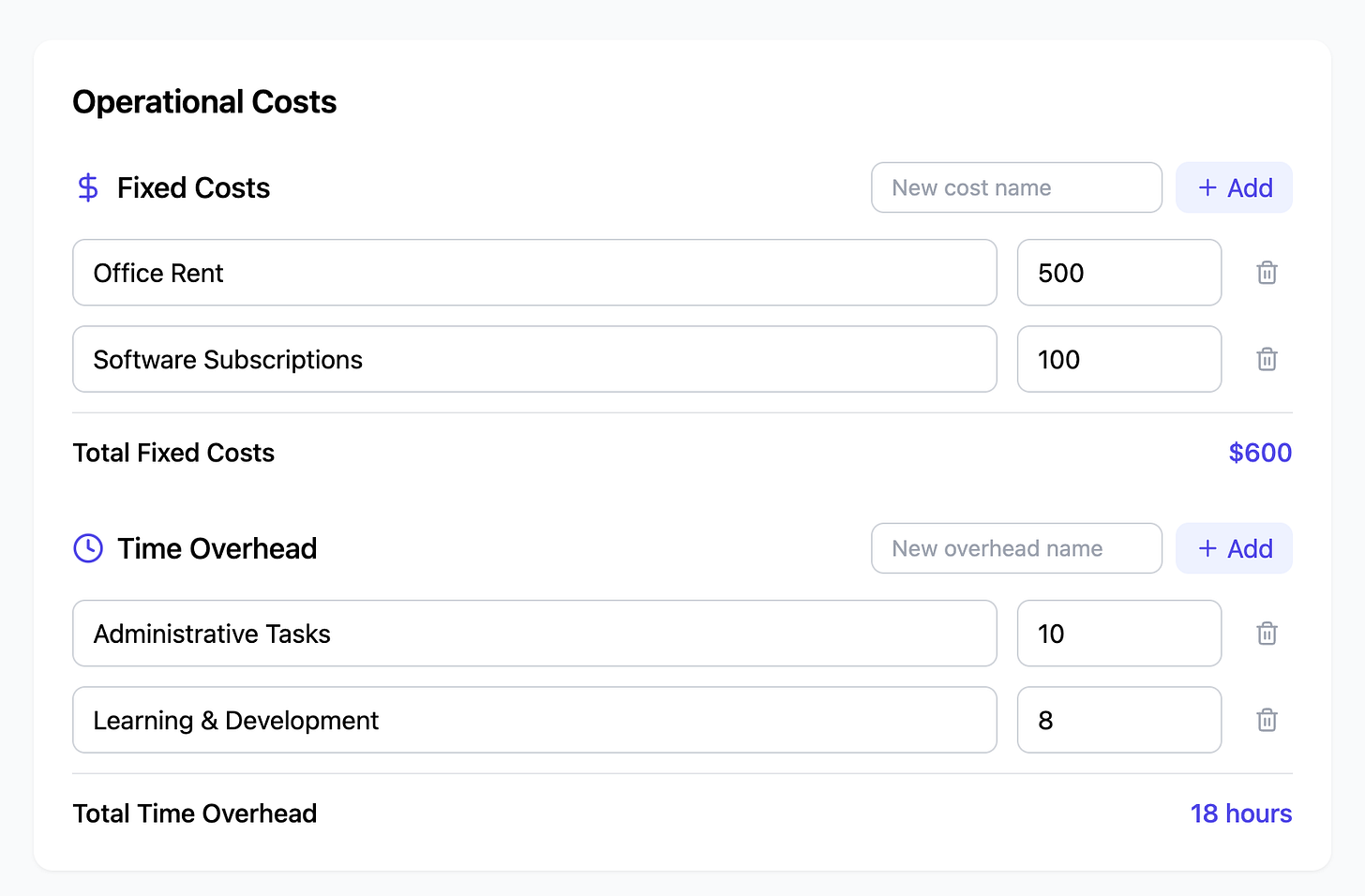Edit the Learning & Development name field
Viewport: 1365px width, 896px height.
click(534, 720)
